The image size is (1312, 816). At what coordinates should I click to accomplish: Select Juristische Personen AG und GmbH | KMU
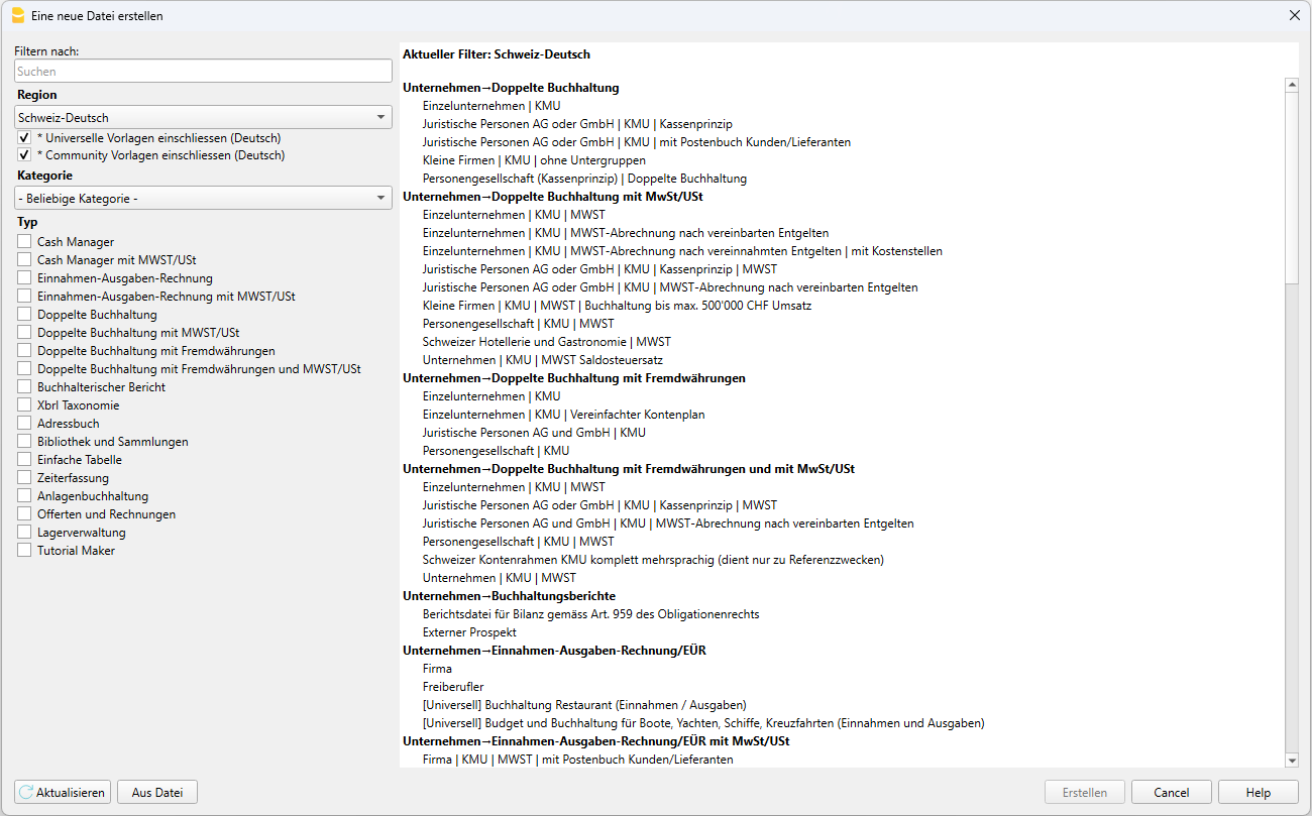tap(534, 432)
